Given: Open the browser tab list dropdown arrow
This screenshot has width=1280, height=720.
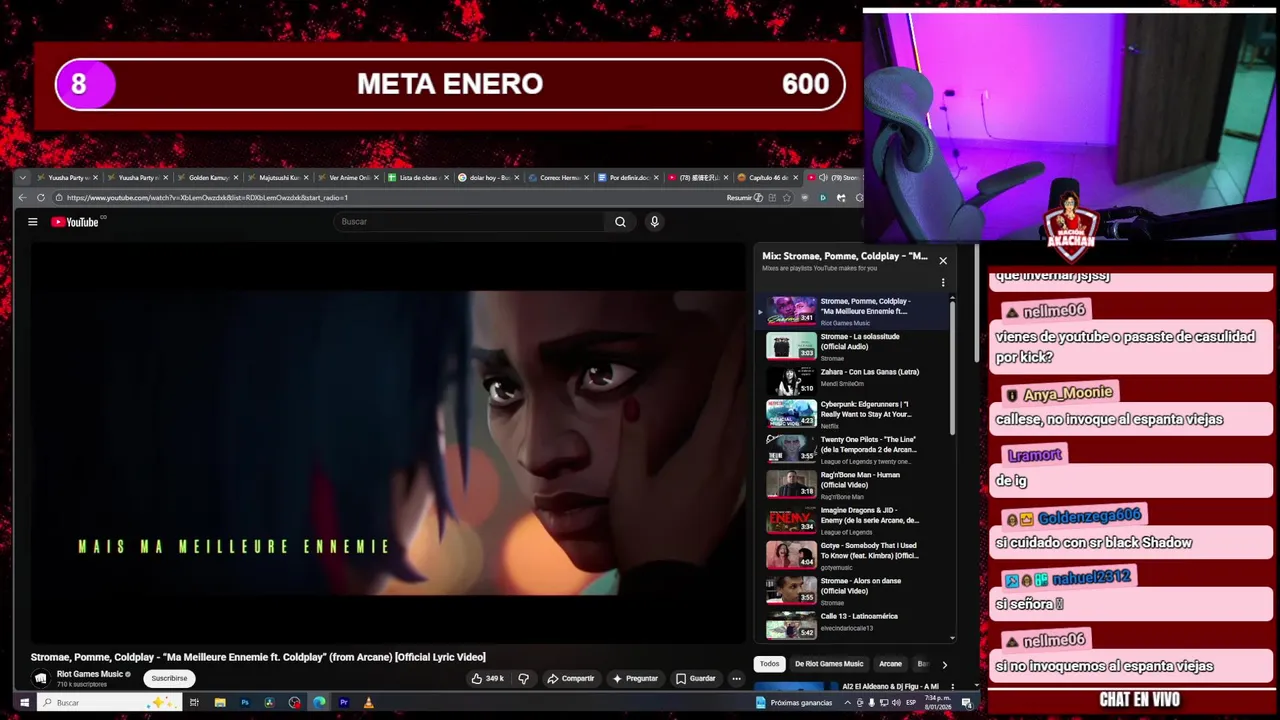Looking at the screenshot, I should coord(23,178).
